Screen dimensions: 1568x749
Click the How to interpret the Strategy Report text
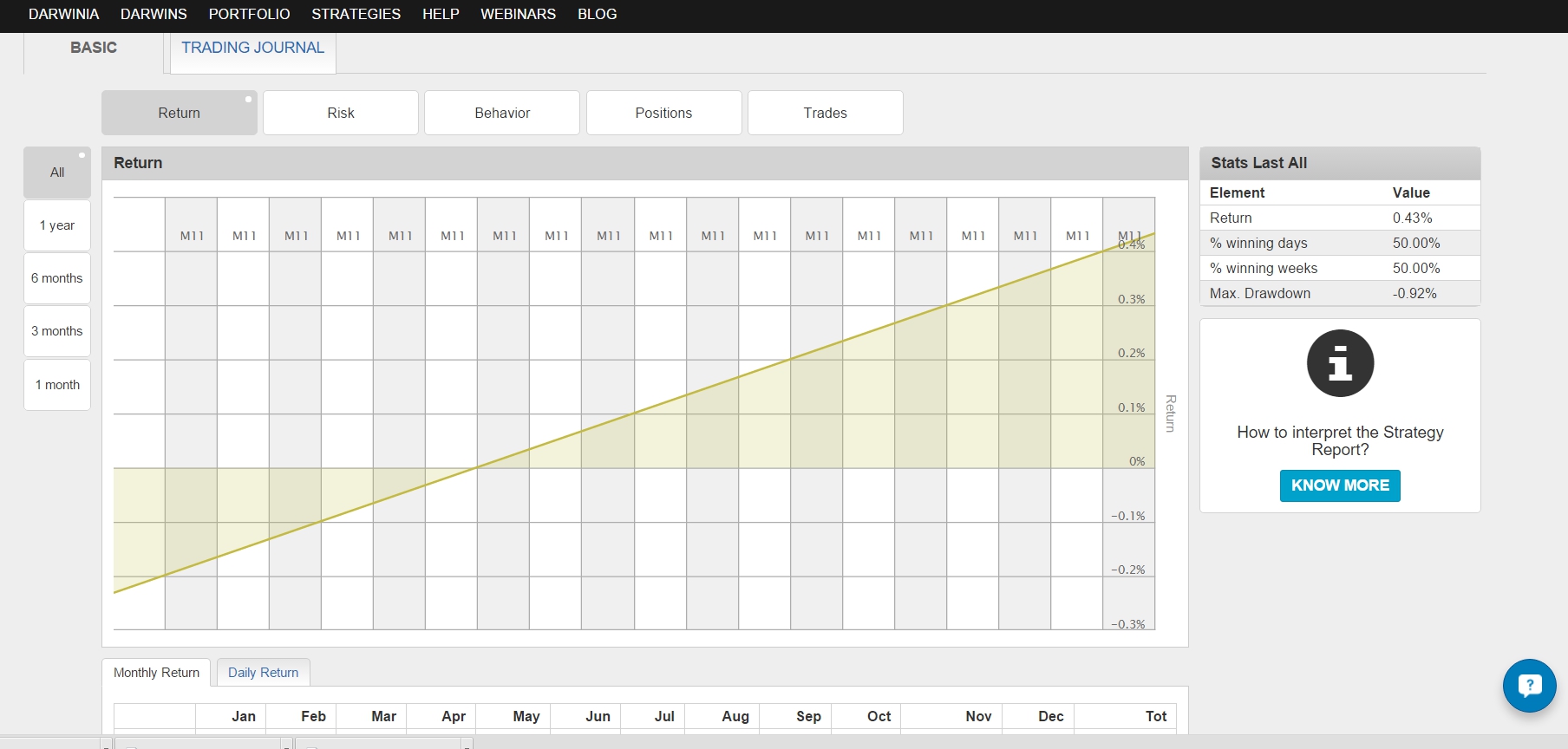(1340, 440)
